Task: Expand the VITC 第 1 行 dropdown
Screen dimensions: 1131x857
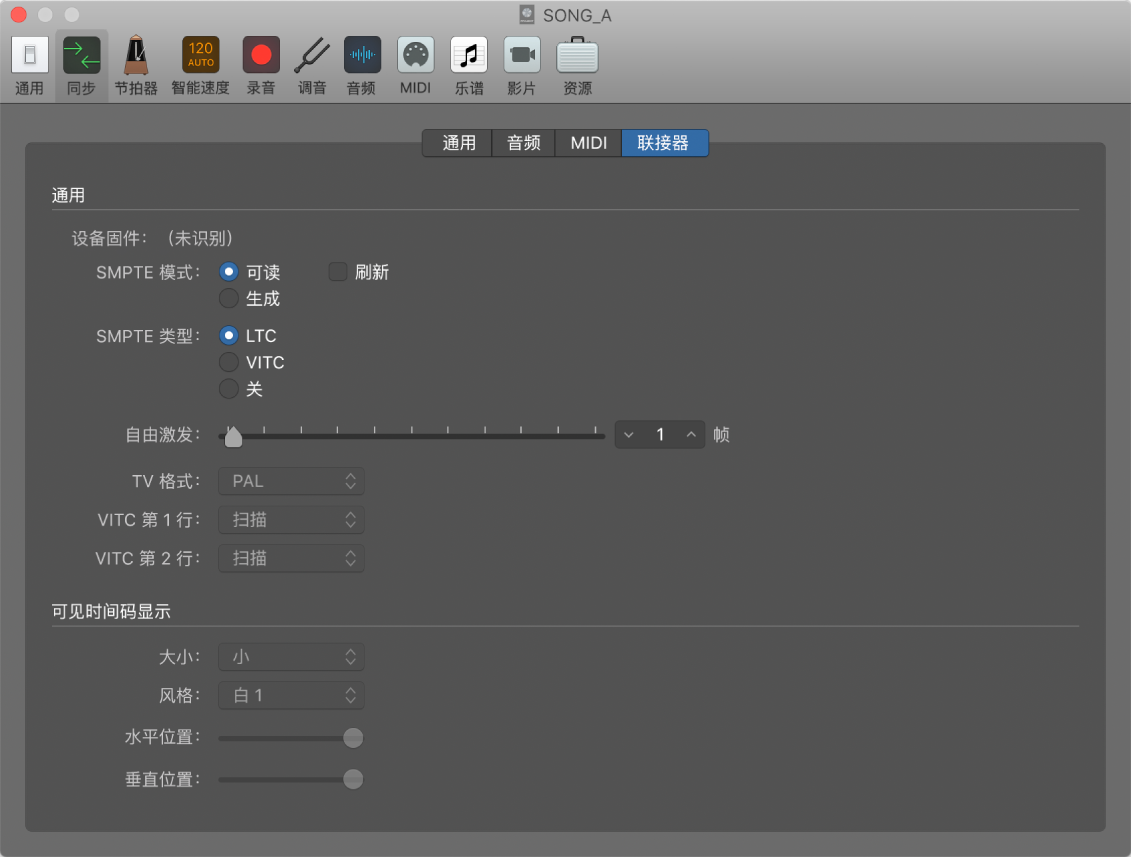Action: (x=291, y=520)
